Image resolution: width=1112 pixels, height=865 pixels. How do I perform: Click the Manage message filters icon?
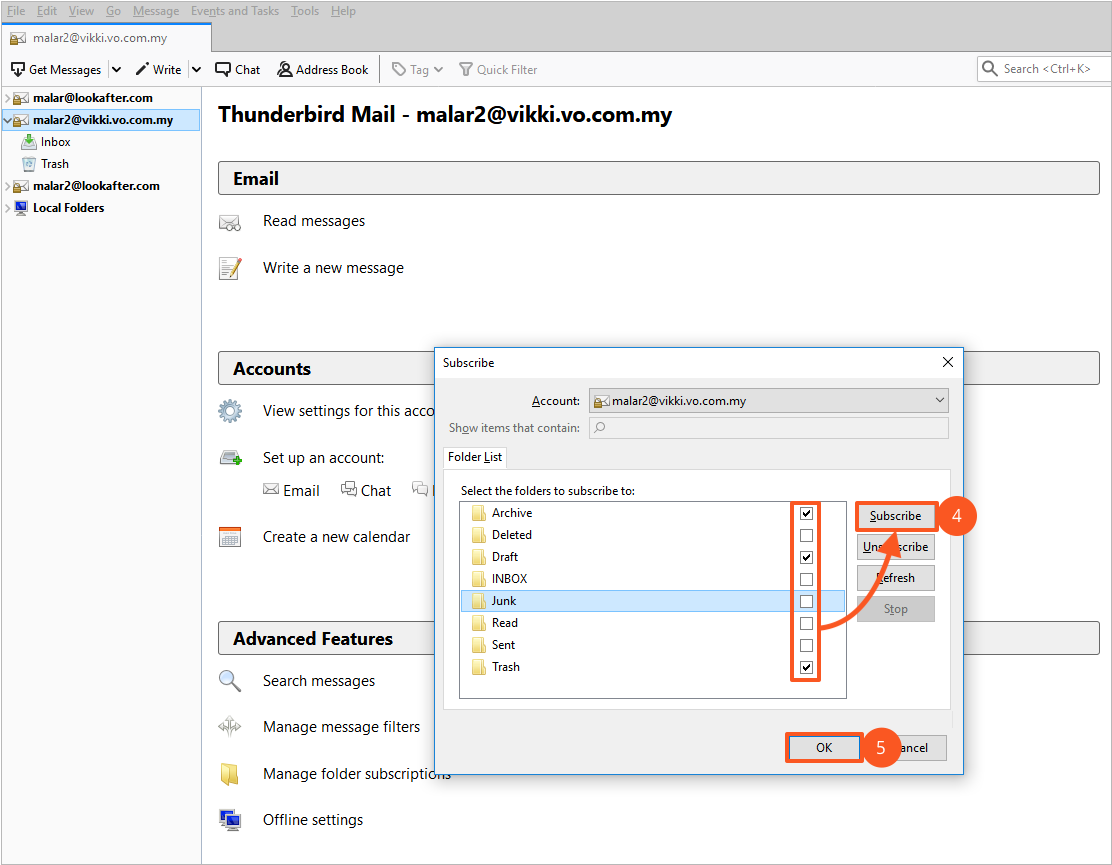click(x=230, y=727)
